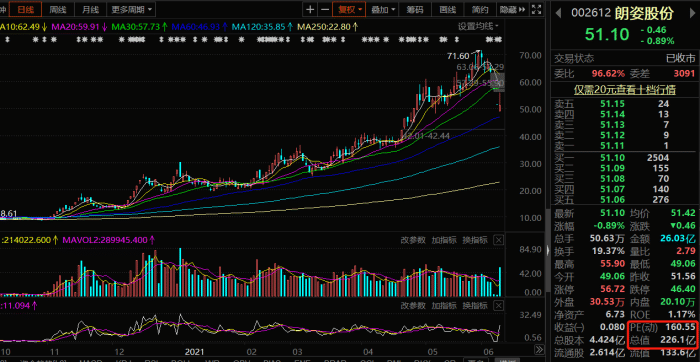This screenshot has height=362, width=700.
Task: Click 换指标 in volume panel
Action: pos(475,240)
